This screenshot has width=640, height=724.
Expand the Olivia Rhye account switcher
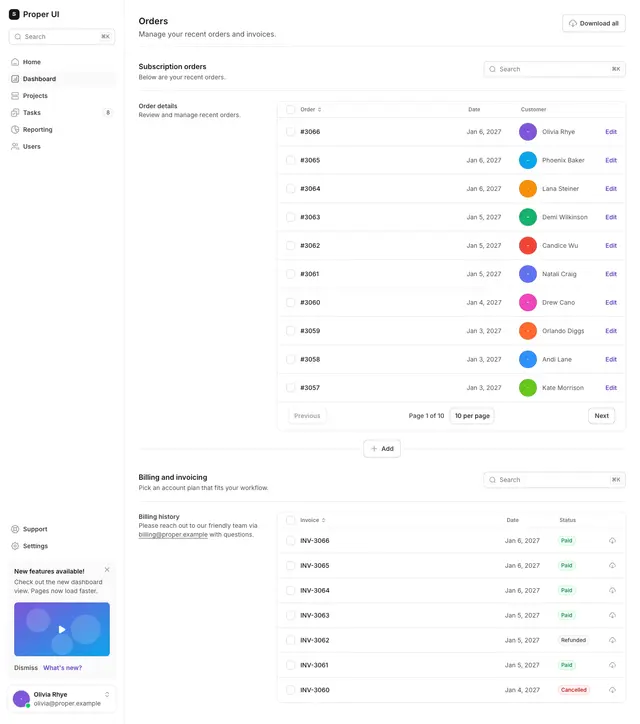pyautogui.click(x=107, y=694)
